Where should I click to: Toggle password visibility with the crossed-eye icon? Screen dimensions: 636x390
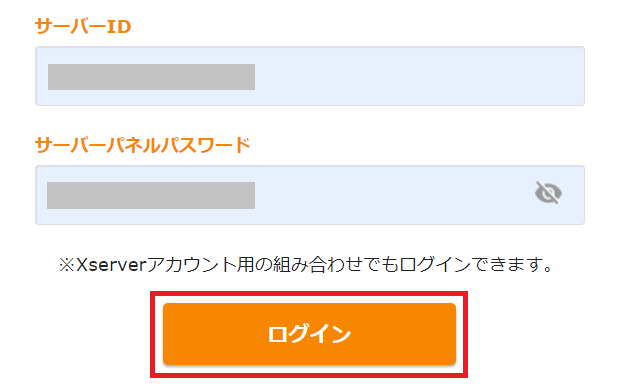548,193
